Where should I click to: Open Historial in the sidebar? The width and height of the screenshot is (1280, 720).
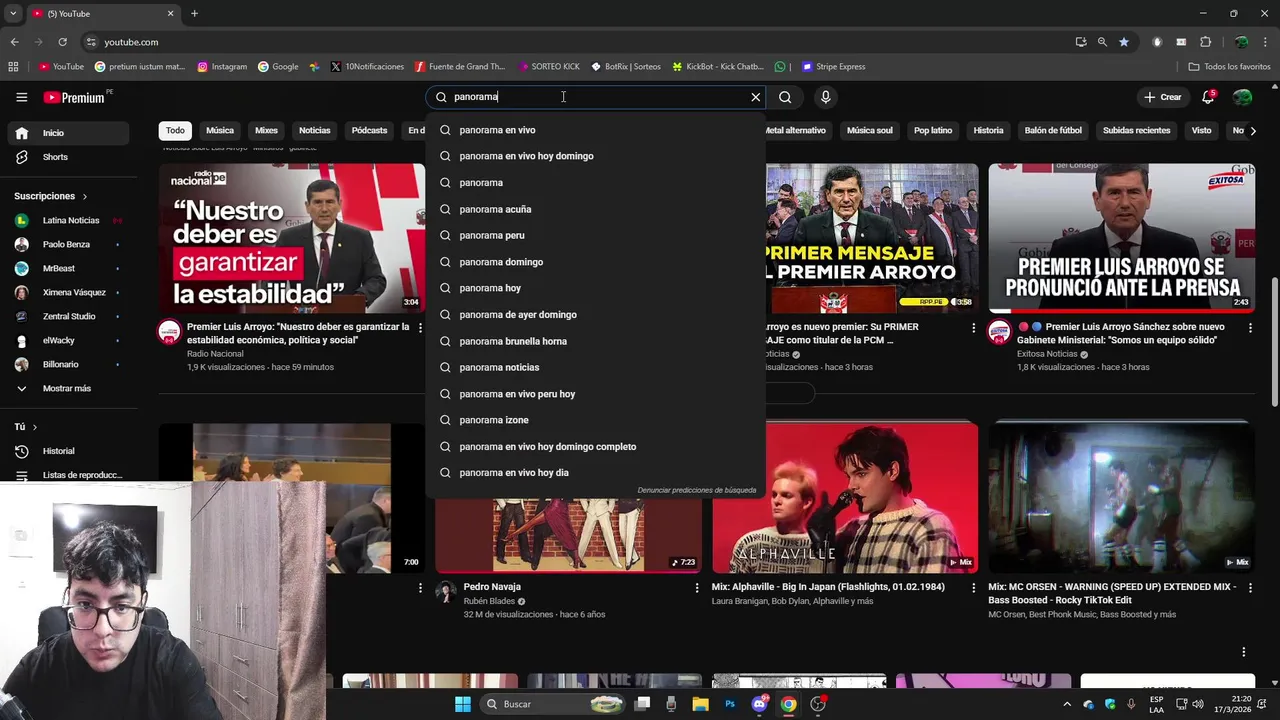68,451
